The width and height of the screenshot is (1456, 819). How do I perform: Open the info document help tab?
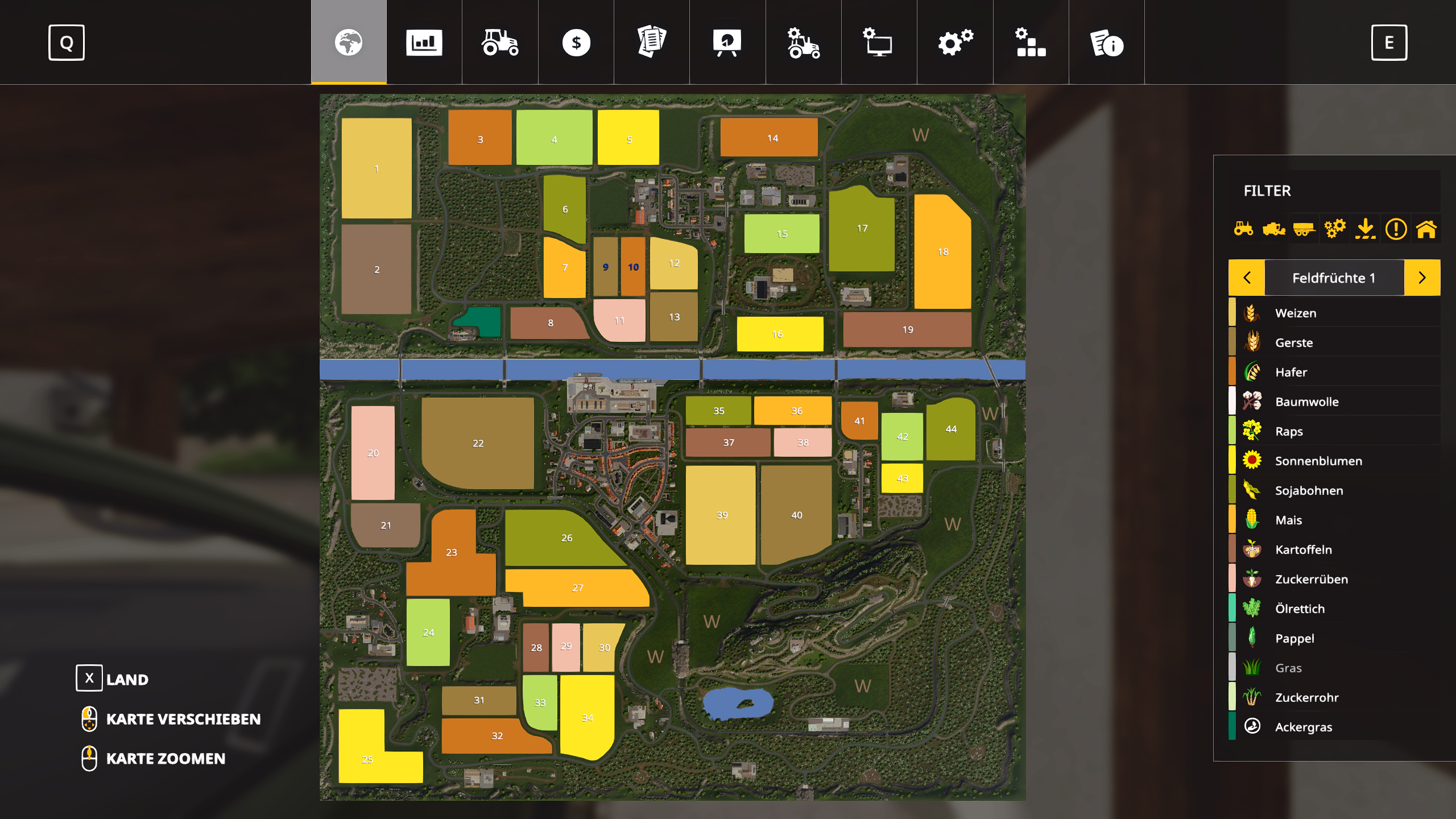coord(1107,42)
